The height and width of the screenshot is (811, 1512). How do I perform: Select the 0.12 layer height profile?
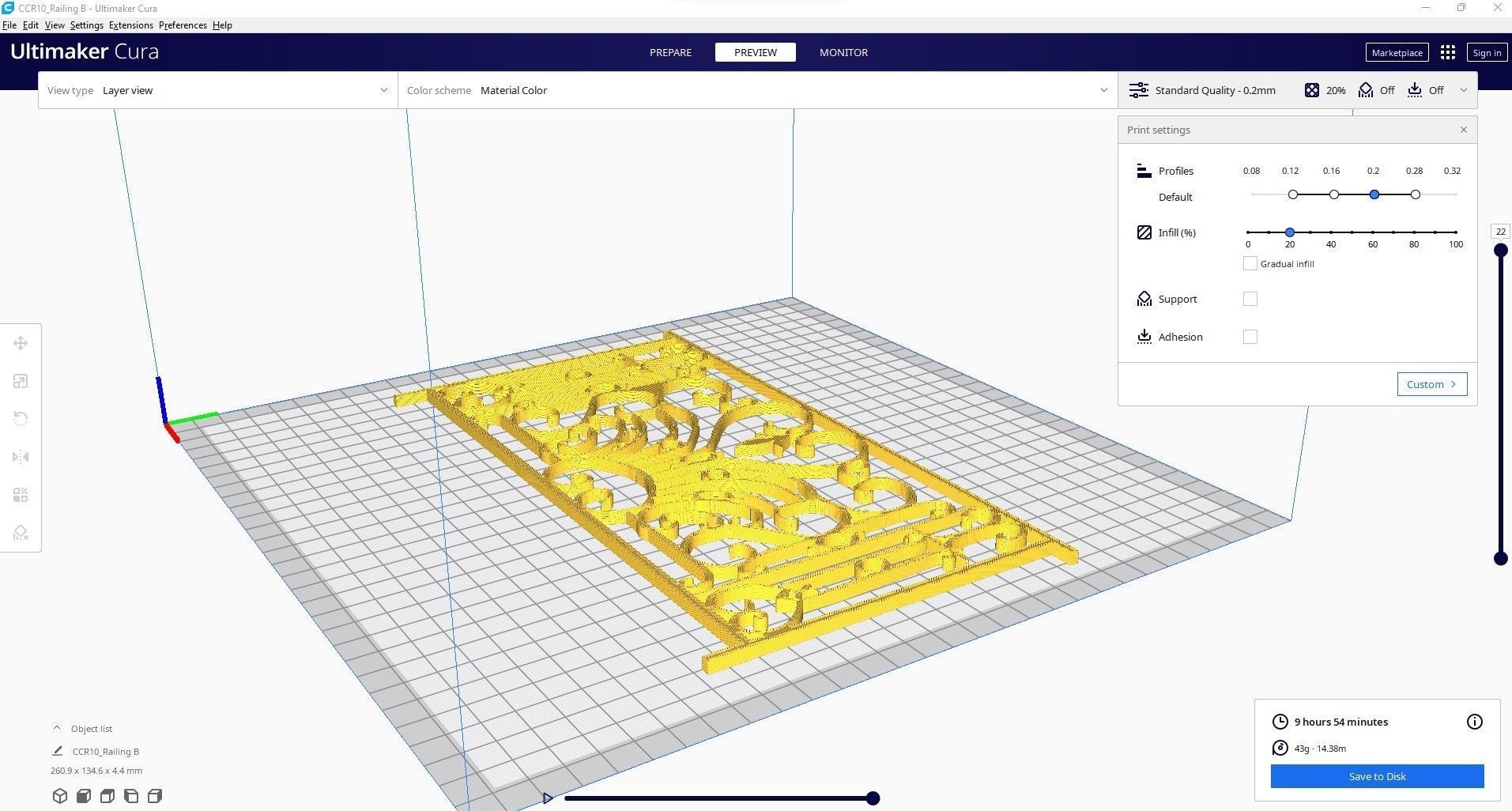click(x=1293, y=194)
